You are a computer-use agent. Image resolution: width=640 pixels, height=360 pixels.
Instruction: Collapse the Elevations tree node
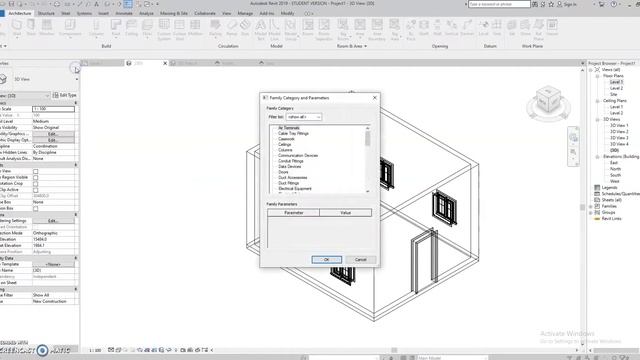597,157
